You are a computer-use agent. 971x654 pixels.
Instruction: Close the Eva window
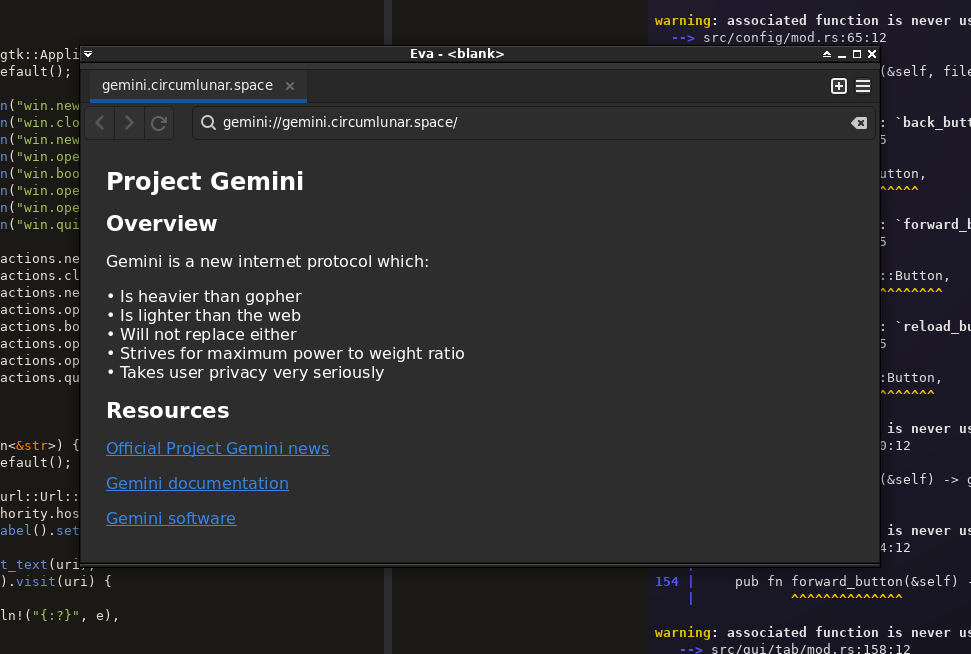(872, 54)
